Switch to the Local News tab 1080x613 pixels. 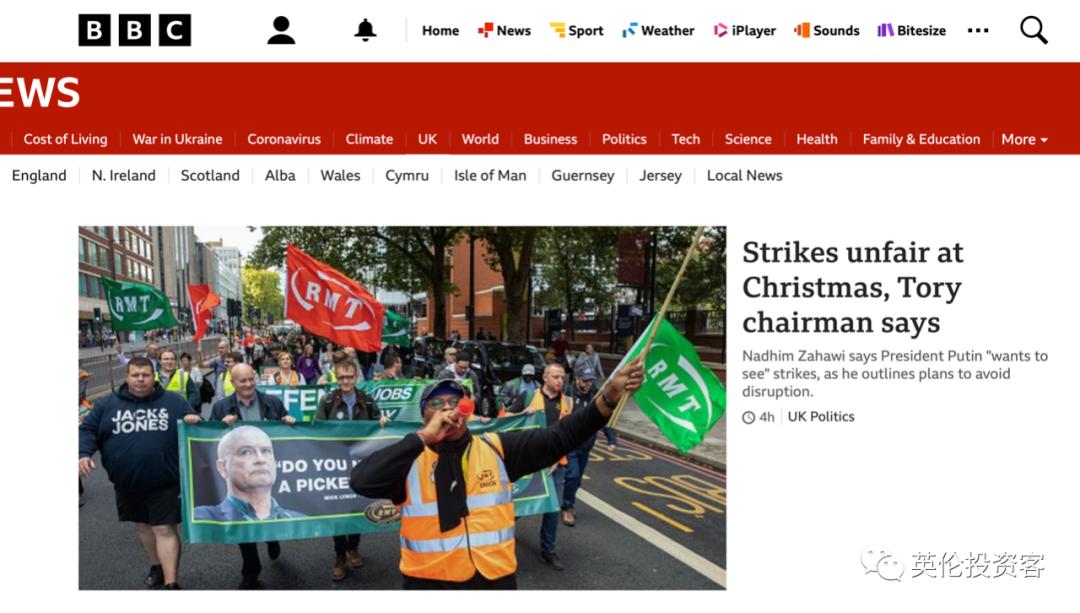[745, 176]
